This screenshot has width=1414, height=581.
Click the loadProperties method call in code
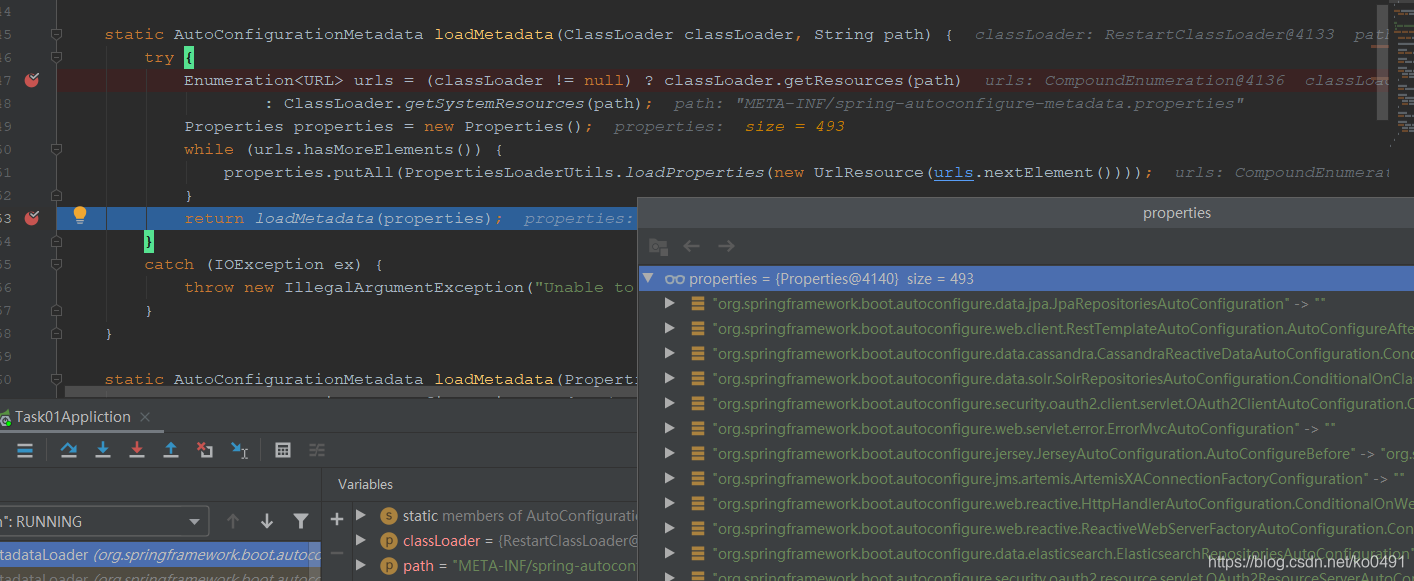click(694, 172)
